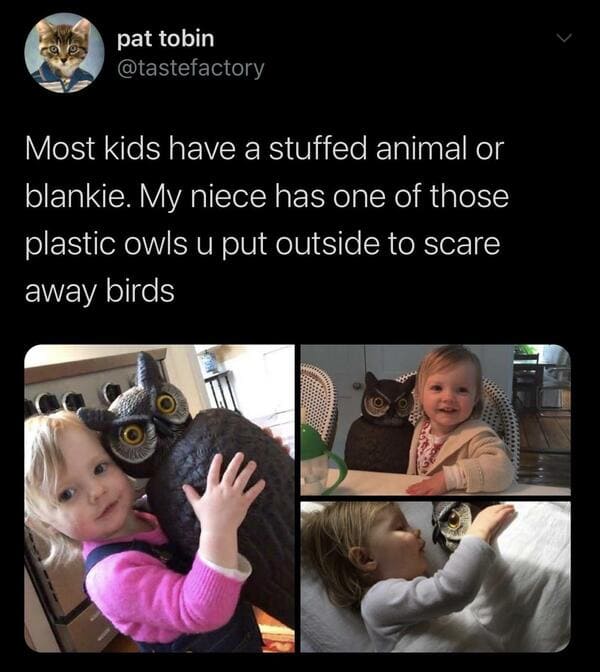Screen dimensions: 600x672
Task: Open the photo of girl sleeping with owl
Action: 435,577
